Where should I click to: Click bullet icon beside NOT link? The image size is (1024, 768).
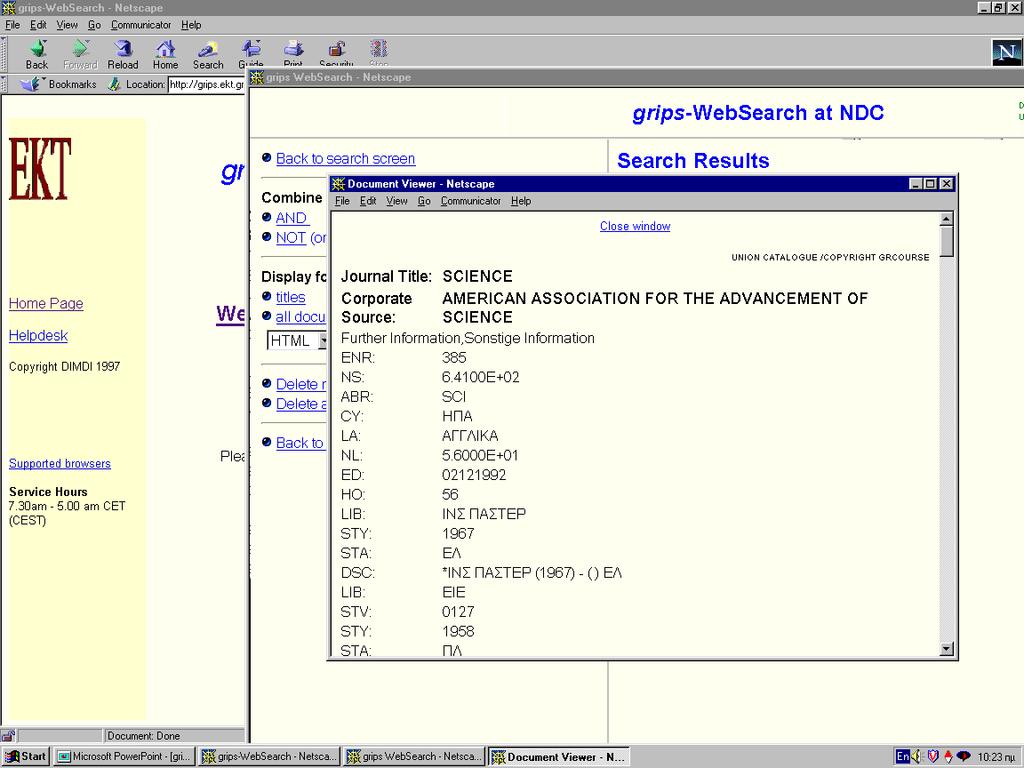pyautogui.click(x=266, y=236)
